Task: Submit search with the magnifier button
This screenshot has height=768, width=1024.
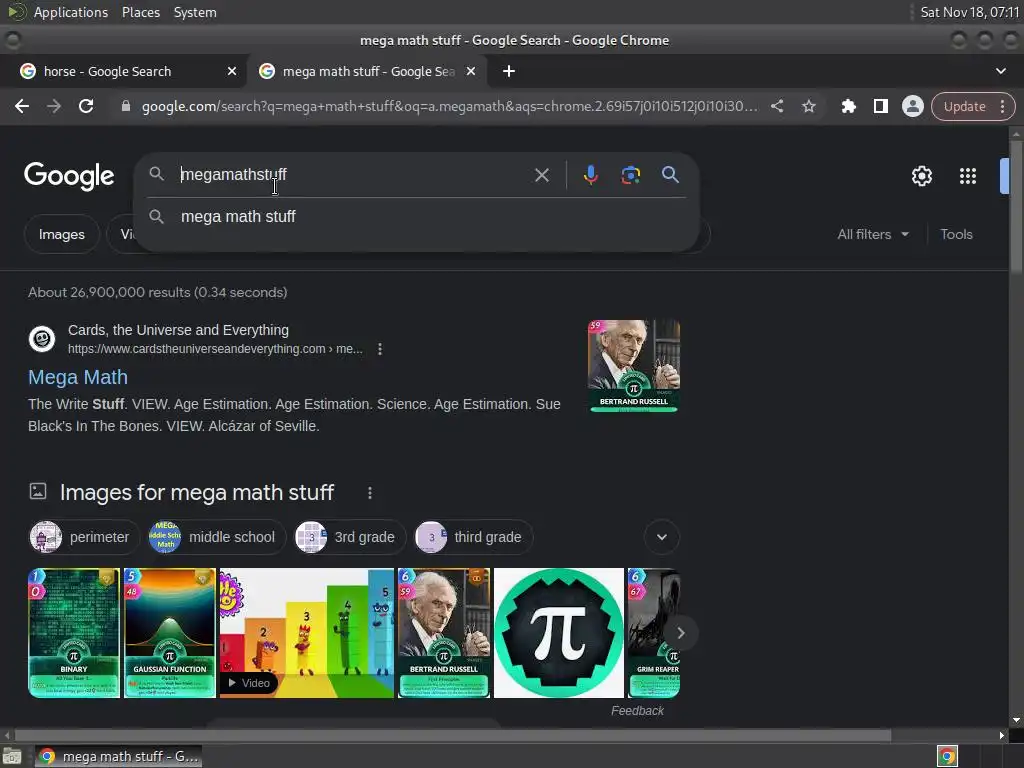Action: click(670, 175)
